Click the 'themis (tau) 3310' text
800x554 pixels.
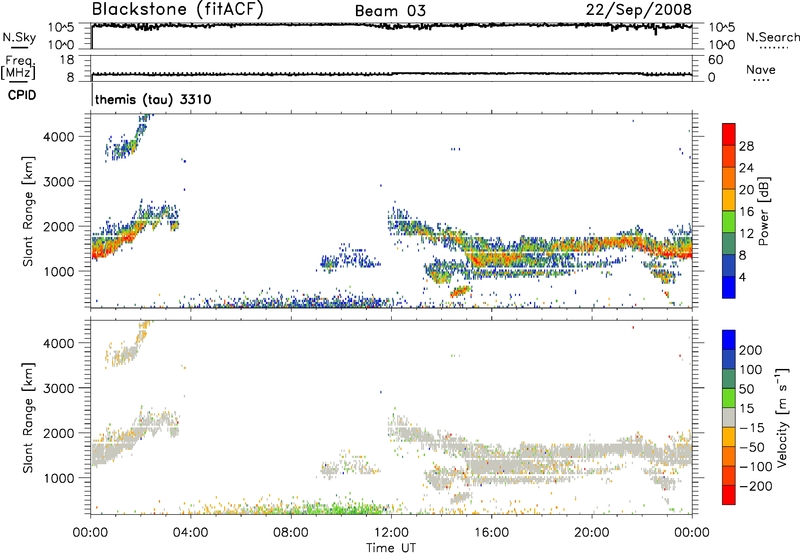click(153, 99)
